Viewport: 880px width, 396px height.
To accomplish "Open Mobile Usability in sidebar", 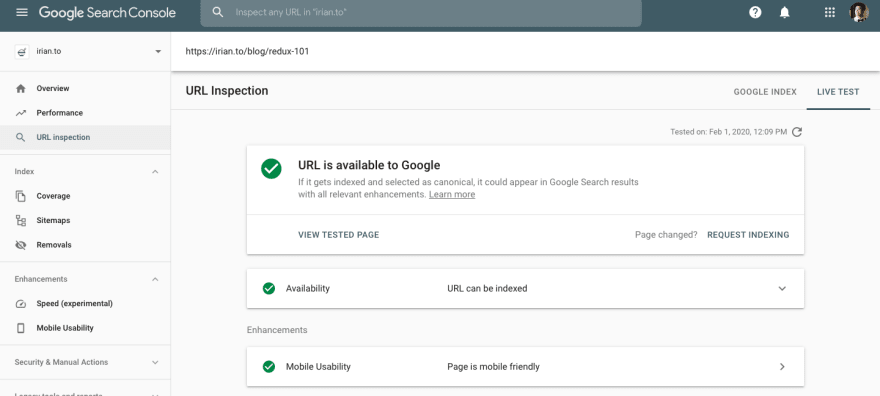I will coord(65,328).
